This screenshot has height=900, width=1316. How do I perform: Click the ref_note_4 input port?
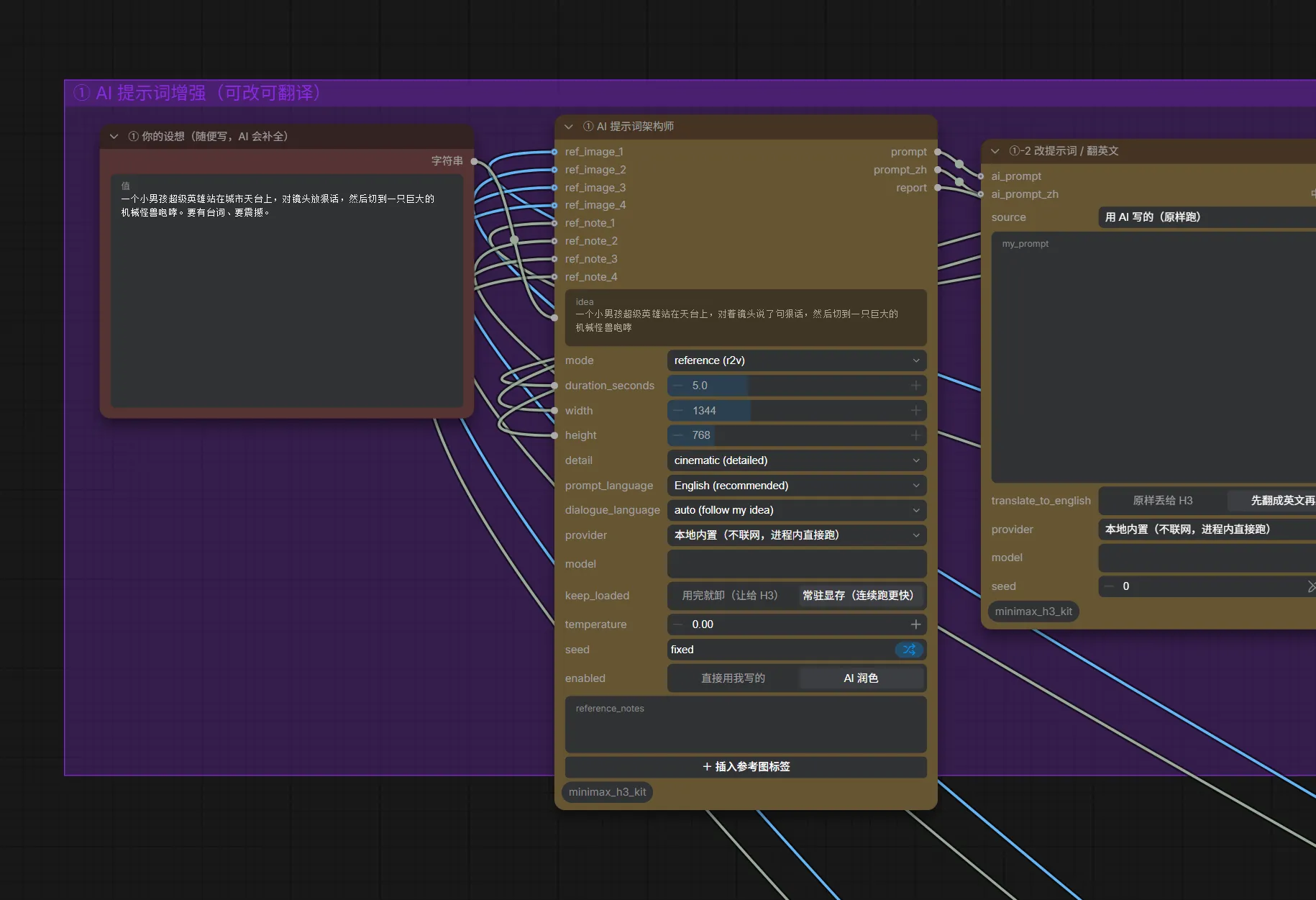(x=554, y=277)
